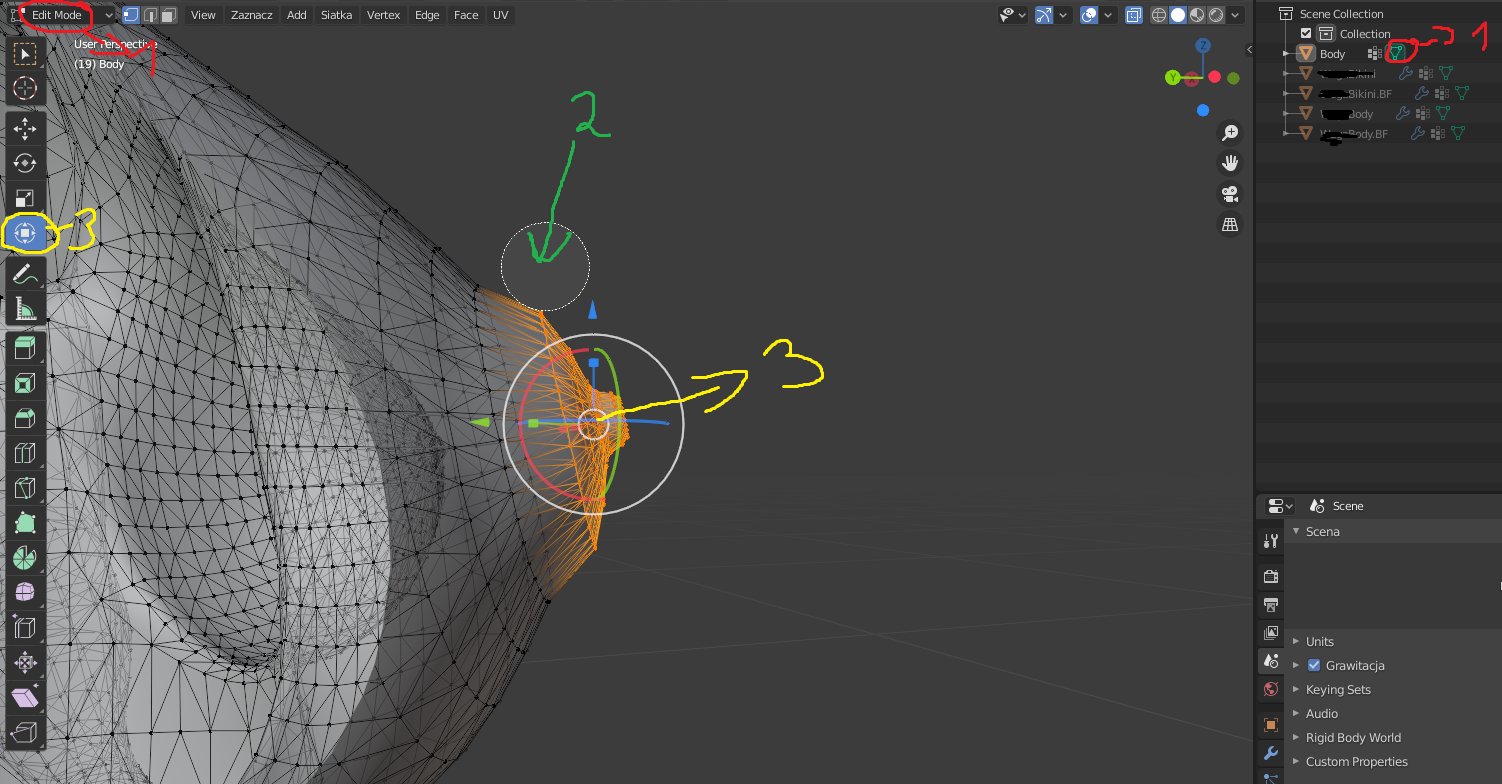Click the blue Z axis on navigation gizmo
The width and height of the screenshot is (1502, 784).
pos(1203,46)
